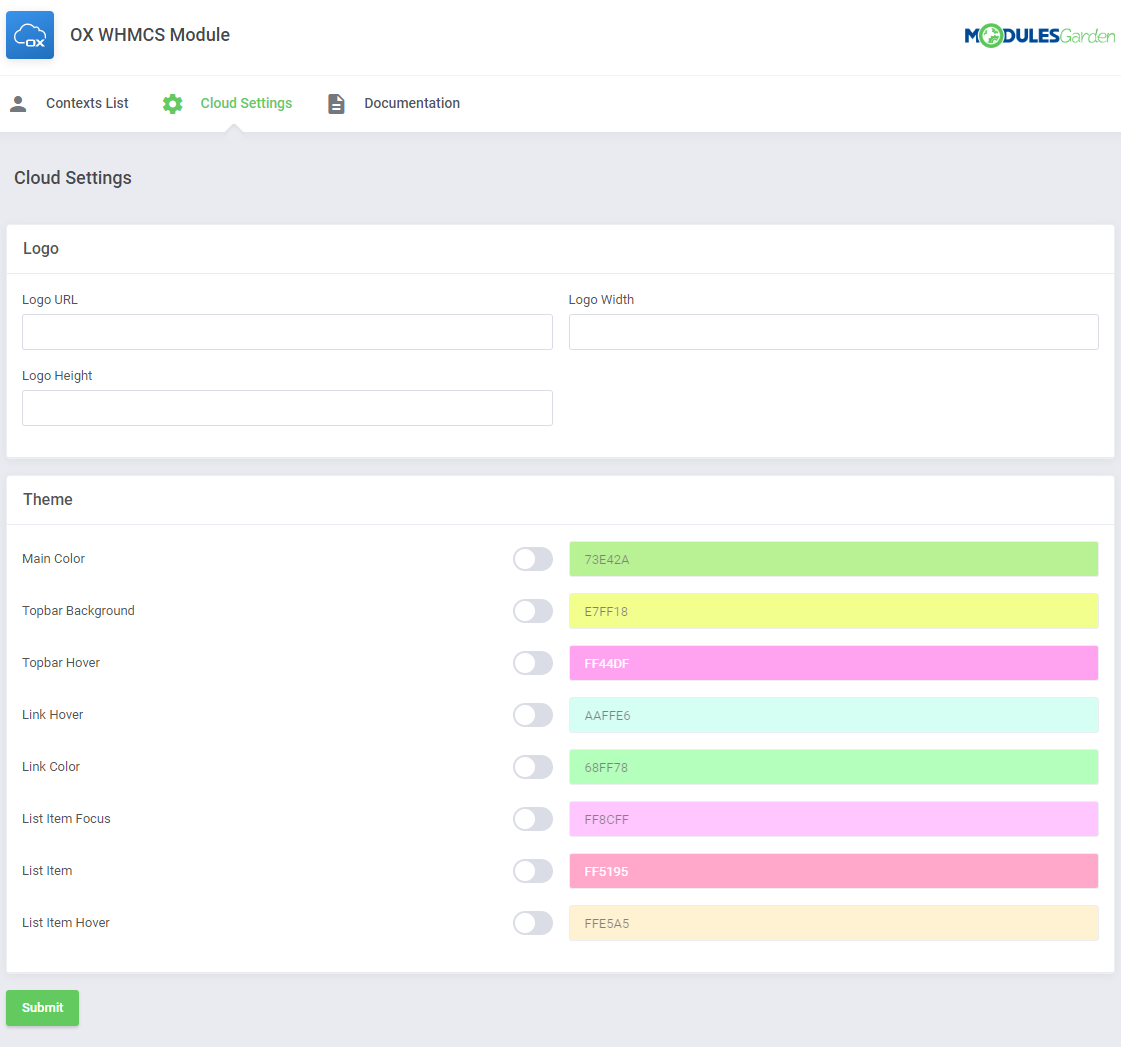
Task: Pick the Link Hover AAFFE6 color field
Action: click(x=834, y=715)
